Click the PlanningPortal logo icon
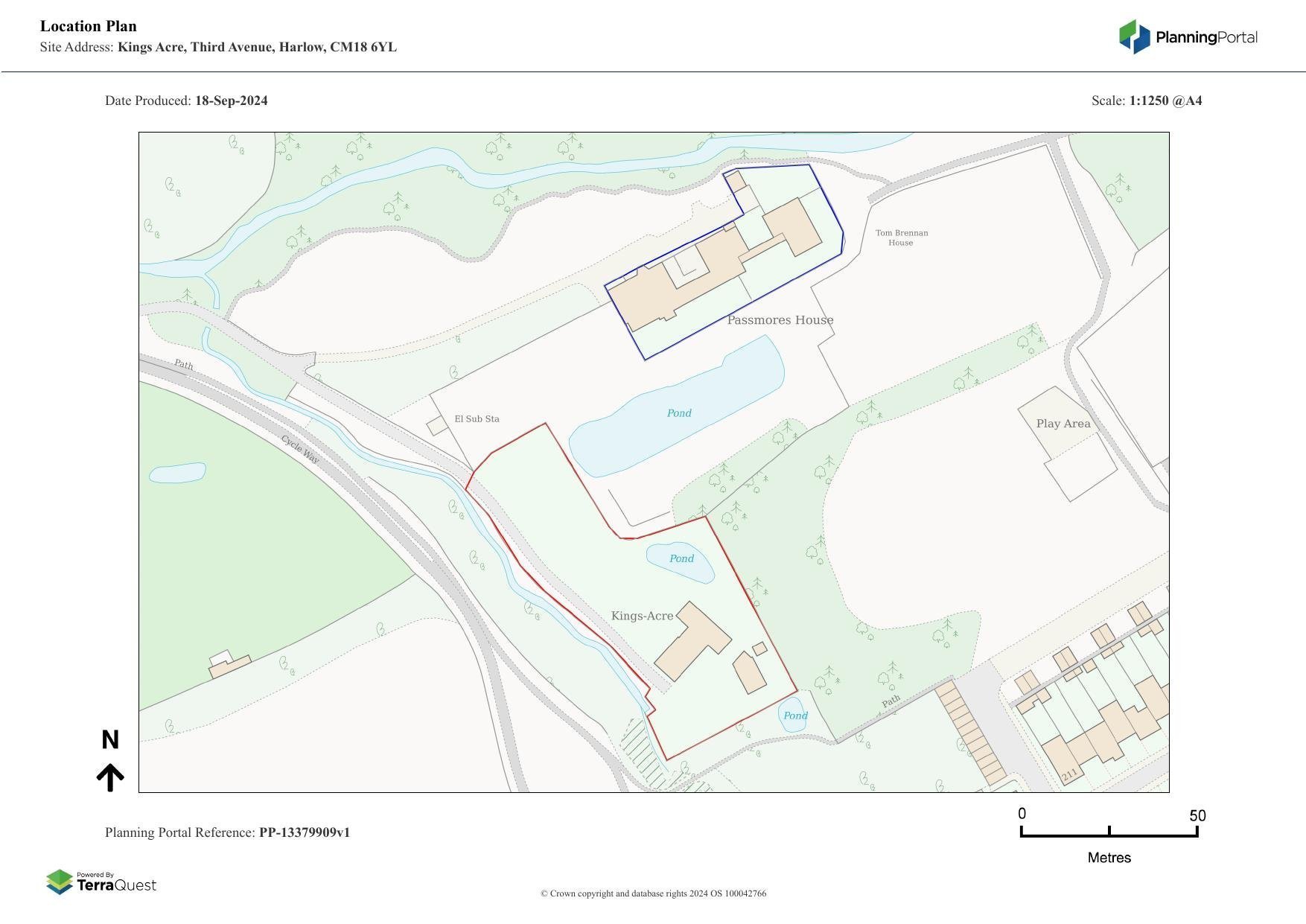 click(x=1134, y=36)
